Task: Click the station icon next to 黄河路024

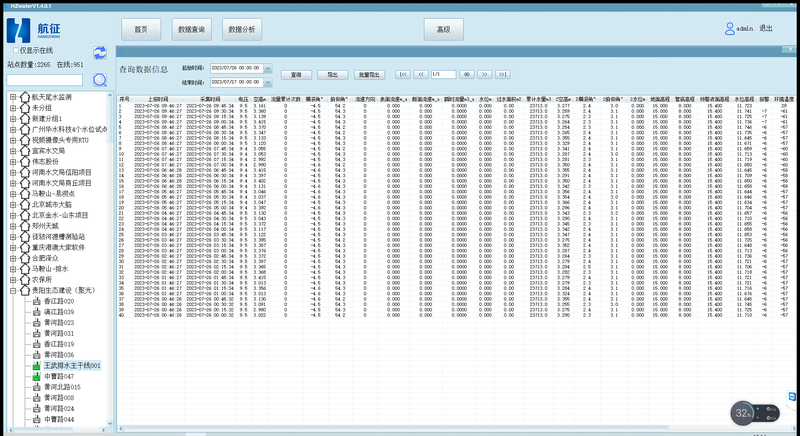Action: pos(37,408)
